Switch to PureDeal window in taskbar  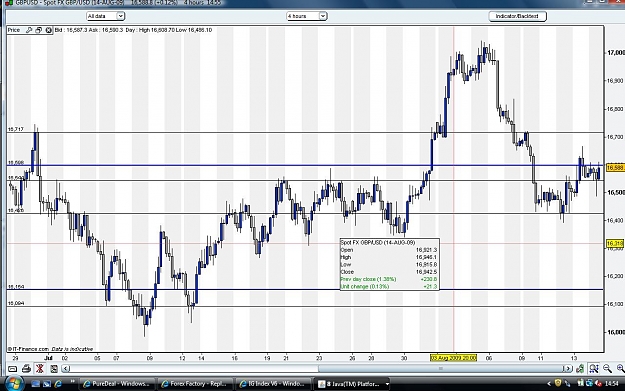(117, 384)
